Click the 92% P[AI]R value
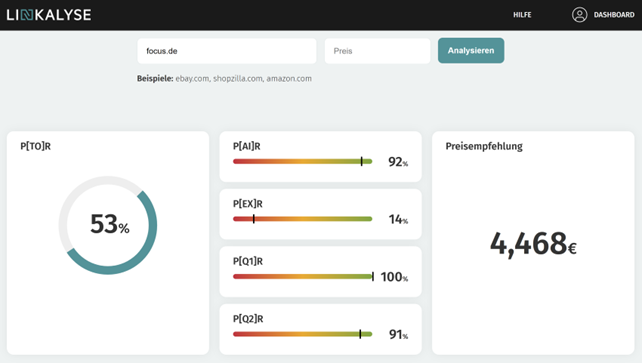 [398, 162]
